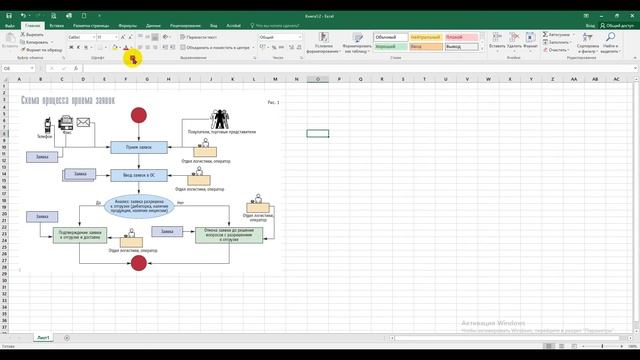
Task: Open the Автосумма dropdown arrow
Action: pyautogui.click(x=573, y=35)
